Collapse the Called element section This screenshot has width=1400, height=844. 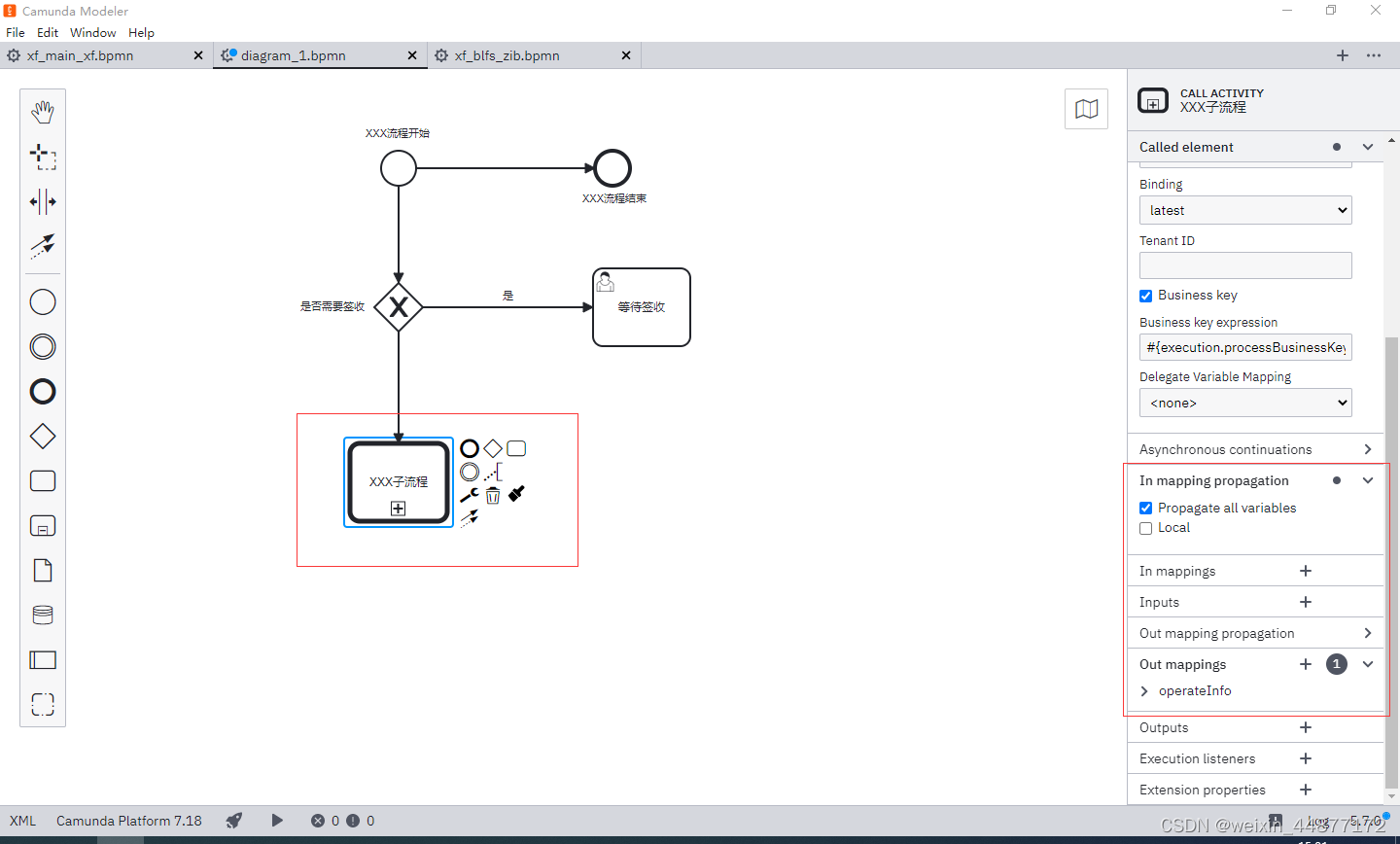1368,147
